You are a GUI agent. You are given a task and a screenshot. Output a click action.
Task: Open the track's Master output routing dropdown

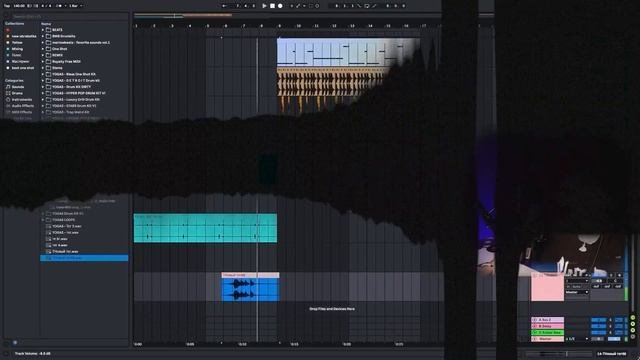(577, 292)
